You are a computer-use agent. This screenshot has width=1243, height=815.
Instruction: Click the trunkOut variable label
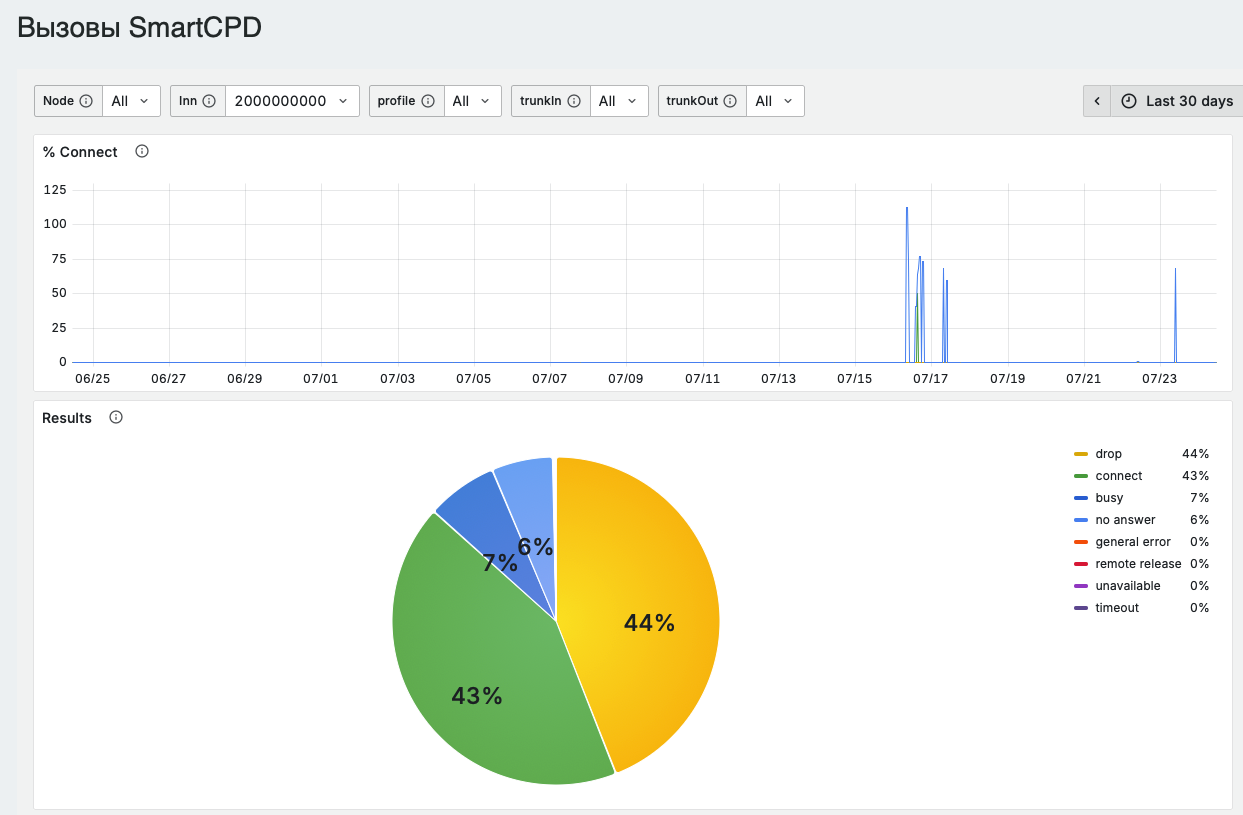[692, 101]
